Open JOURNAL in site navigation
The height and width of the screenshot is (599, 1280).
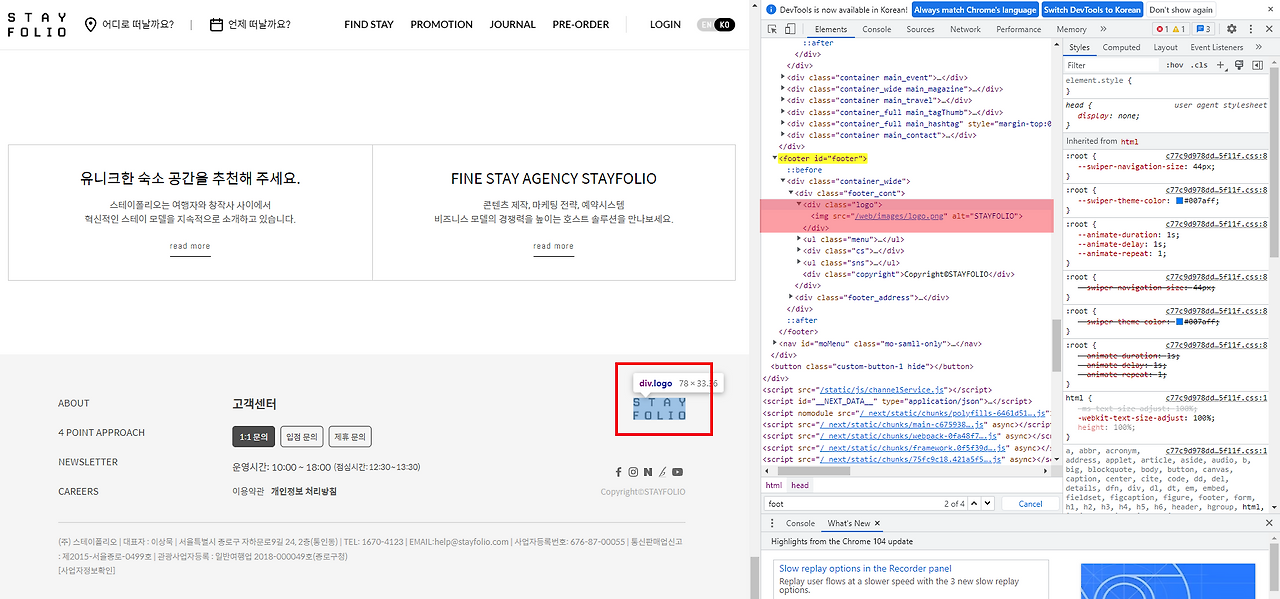(x=512, y=24)
